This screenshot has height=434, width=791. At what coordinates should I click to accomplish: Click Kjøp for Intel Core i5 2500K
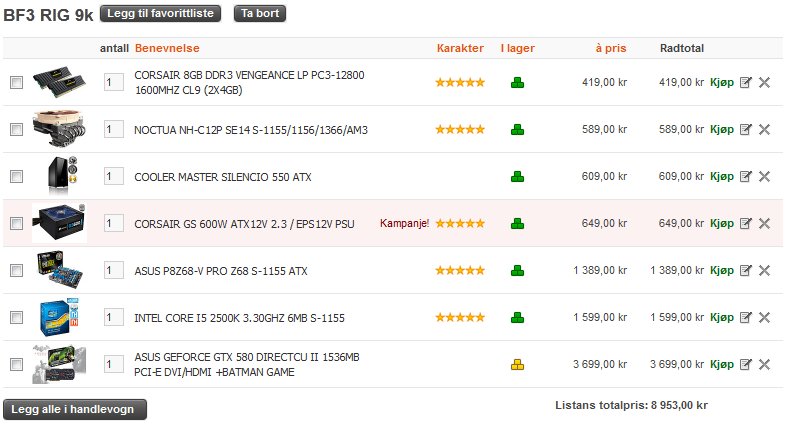coord(722,317)
